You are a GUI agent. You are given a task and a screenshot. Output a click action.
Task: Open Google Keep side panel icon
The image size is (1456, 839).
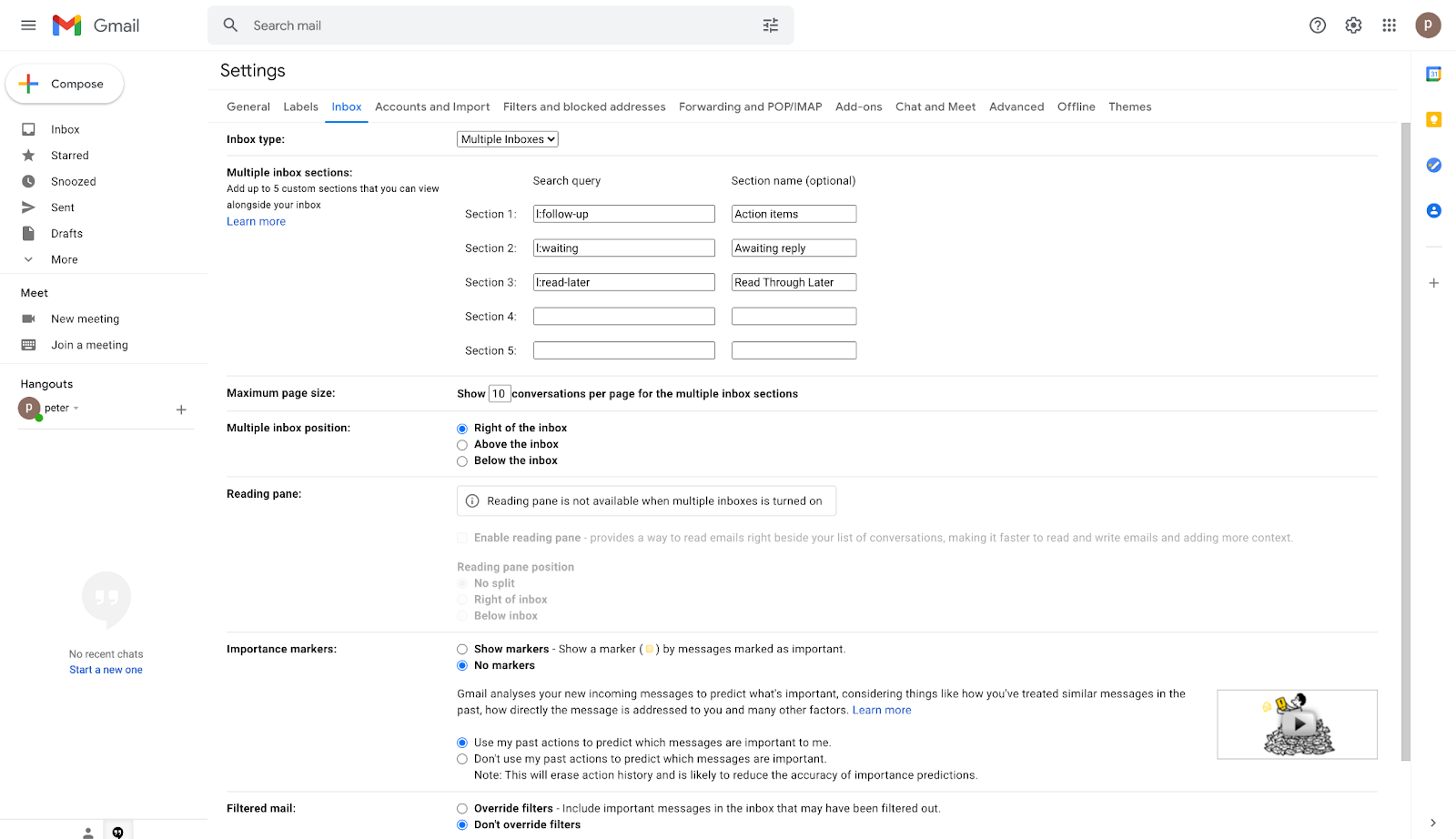1433,120
